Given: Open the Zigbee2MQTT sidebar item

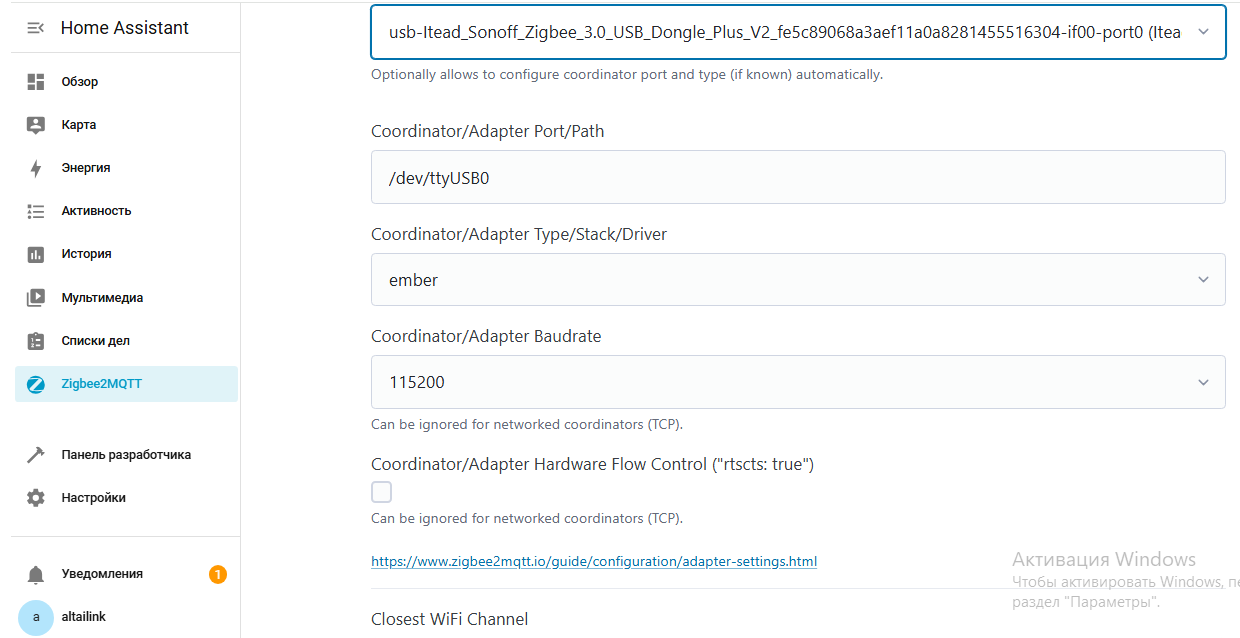Looking at the screenshot, I should [102, 384].
